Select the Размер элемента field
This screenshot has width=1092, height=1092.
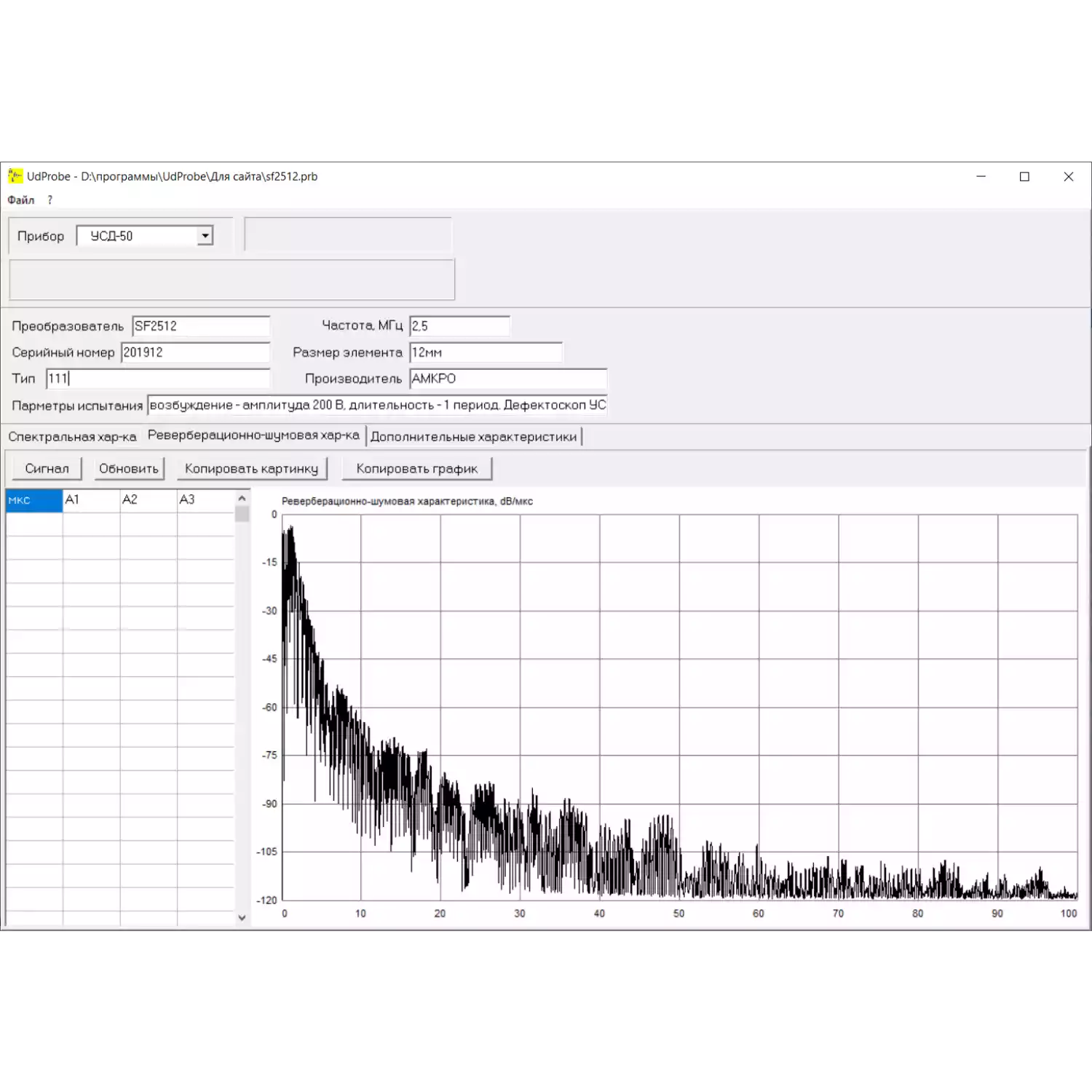point(486,352)
